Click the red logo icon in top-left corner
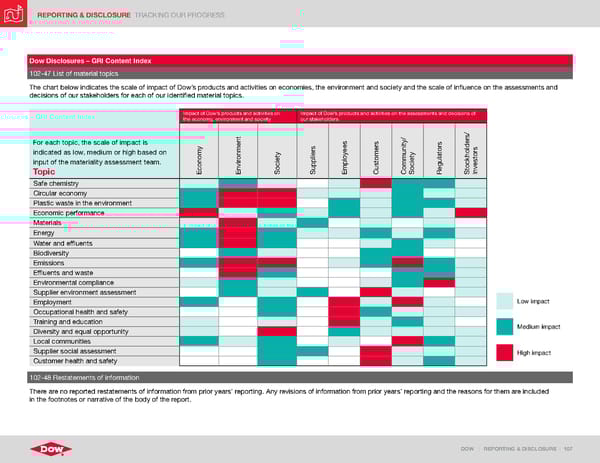 click(x=15, y=16)
